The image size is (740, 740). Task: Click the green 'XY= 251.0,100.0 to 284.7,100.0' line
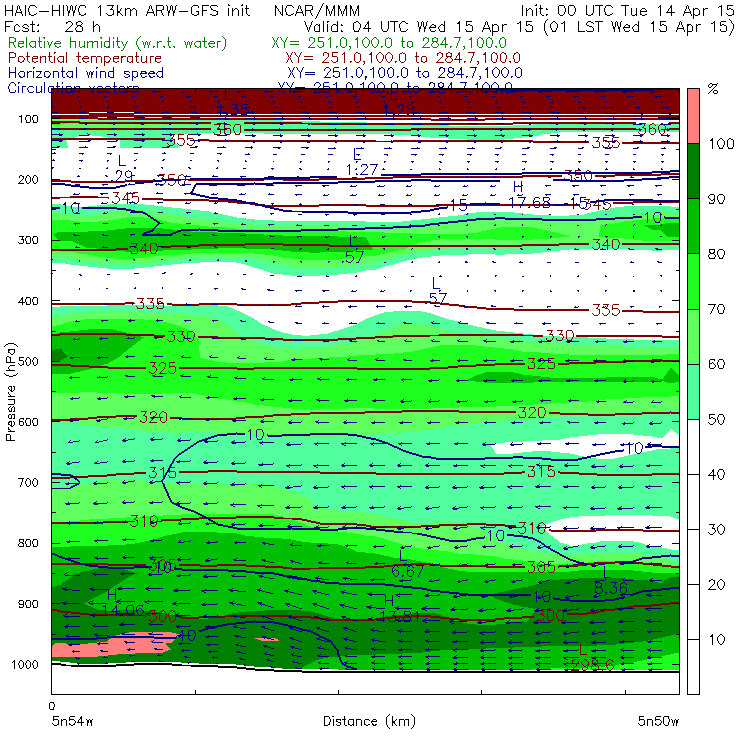point(389,43)
